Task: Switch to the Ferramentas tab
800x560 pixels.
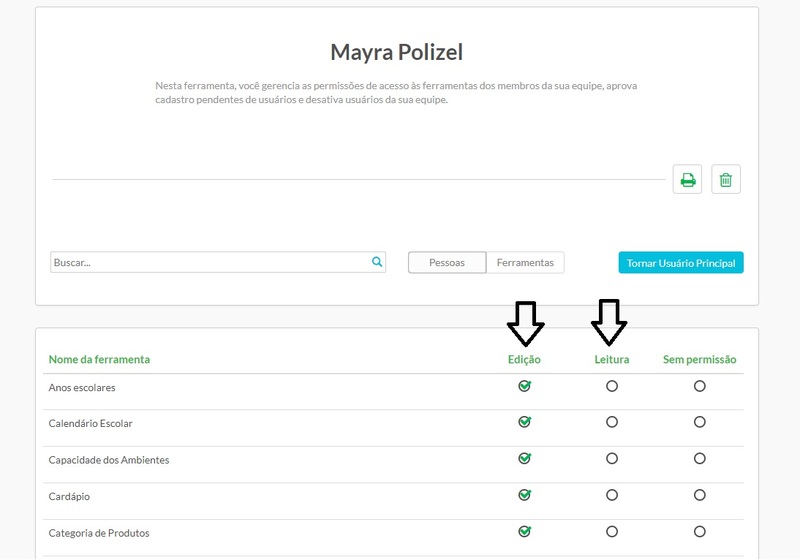Action: pyautogui.click(x=525, y=263)
